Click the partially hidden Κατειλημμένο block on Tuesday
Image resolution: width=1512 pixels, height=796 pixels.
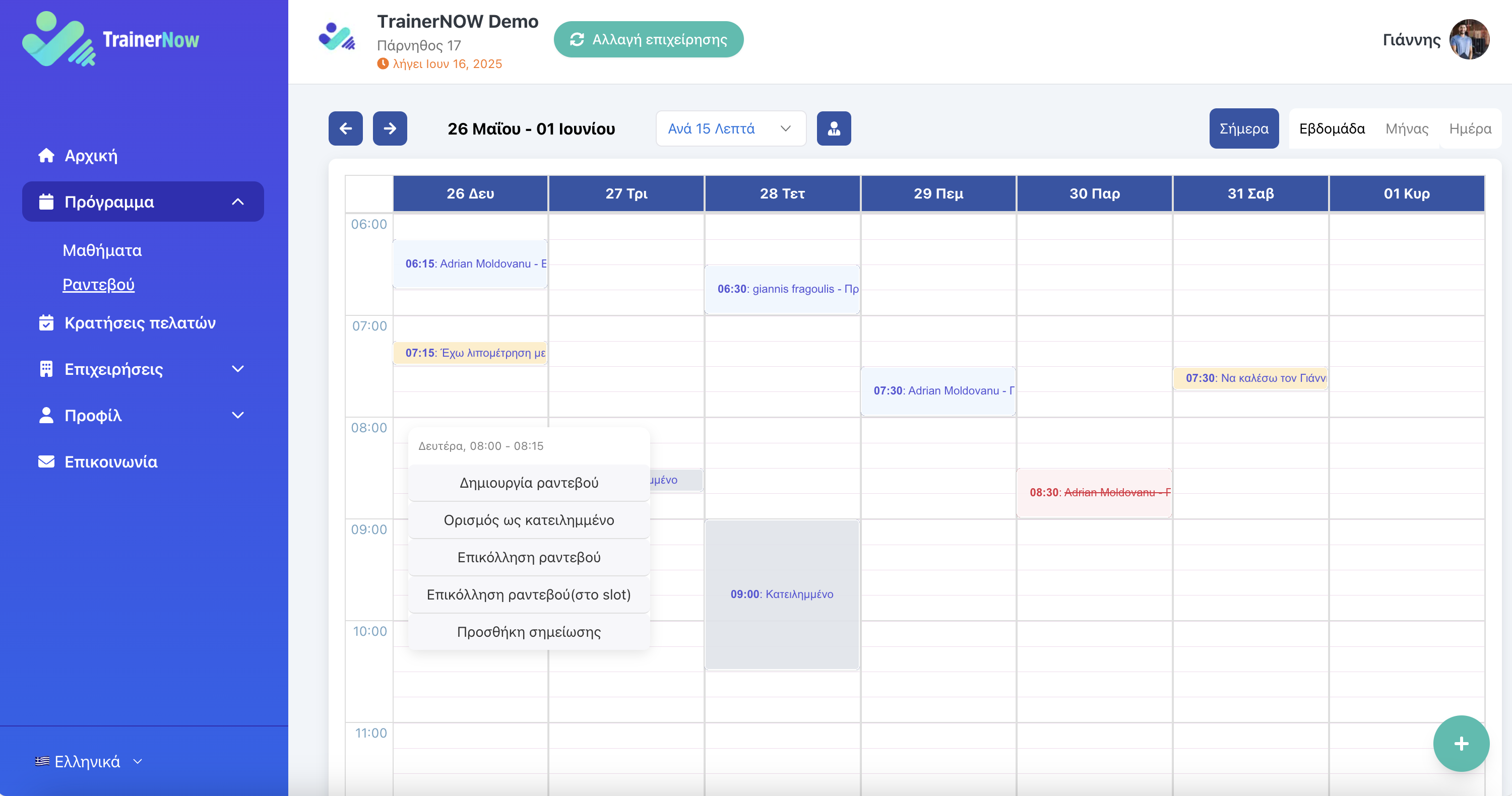[676, 480]
